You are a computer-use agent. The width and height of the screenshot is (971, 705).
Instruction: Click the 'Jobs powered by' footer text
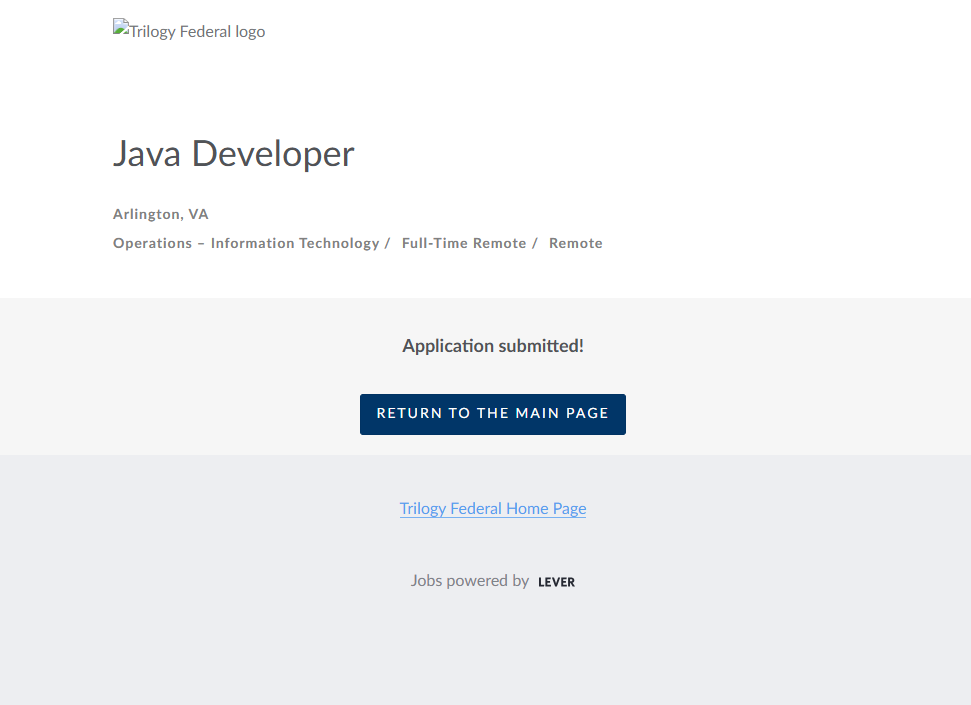[x=469, y=581]
